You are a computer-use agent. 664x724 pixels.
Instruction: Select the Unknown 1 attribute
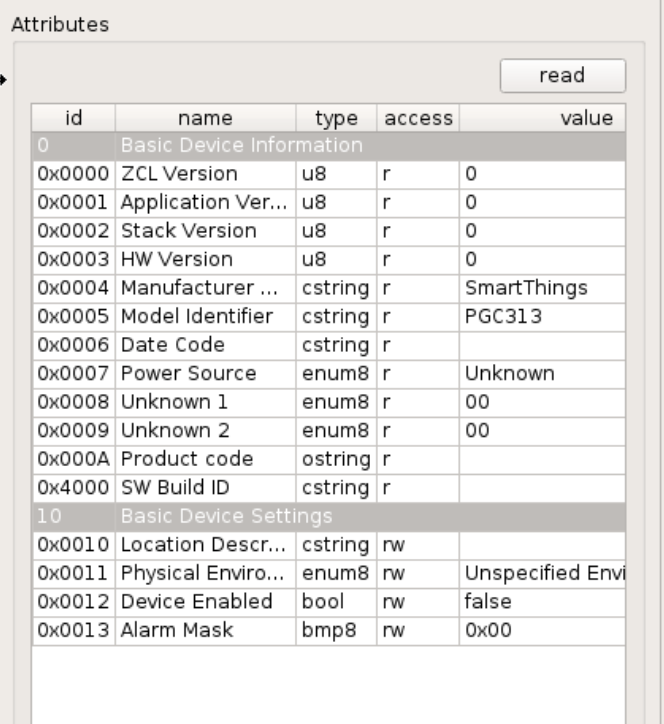click(x=205, y=402)
